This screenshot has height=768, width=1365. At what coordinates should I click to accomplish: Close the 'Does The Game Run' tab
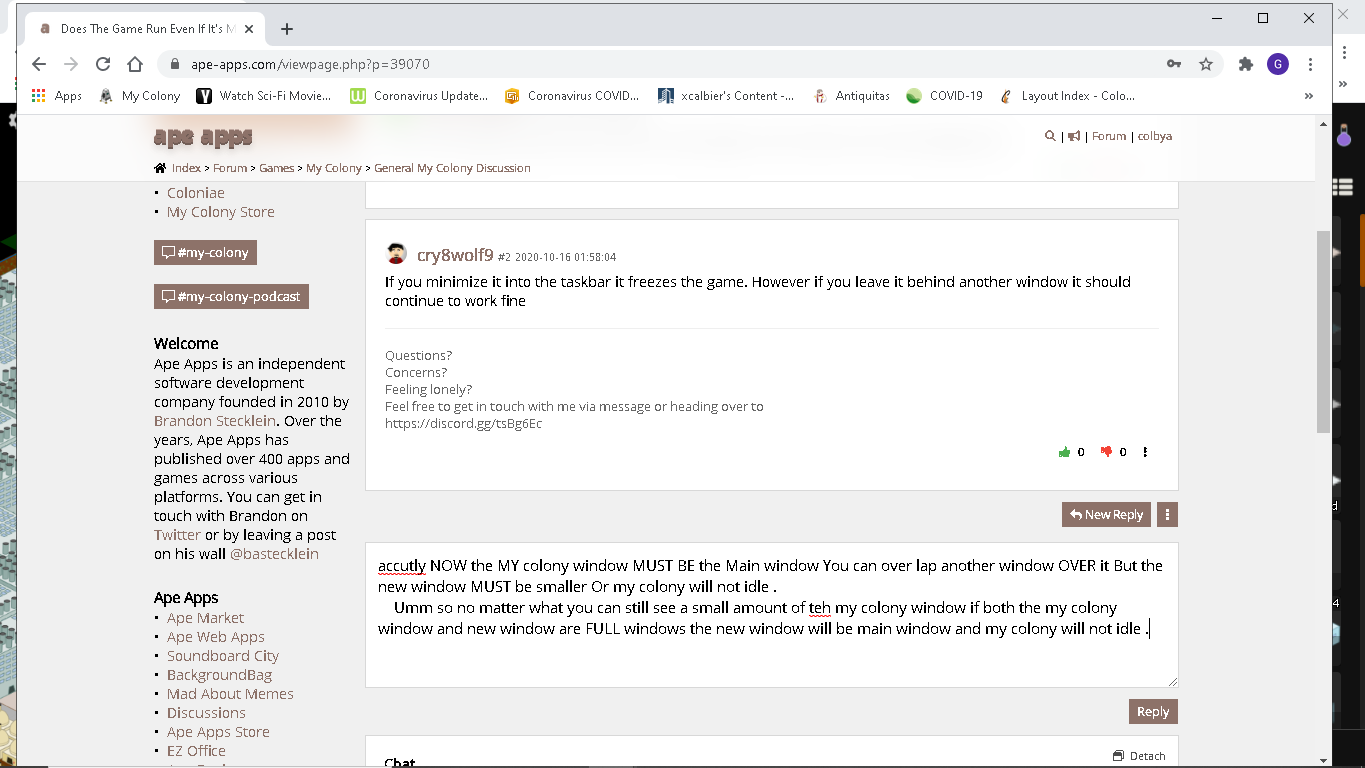(247, 29)
